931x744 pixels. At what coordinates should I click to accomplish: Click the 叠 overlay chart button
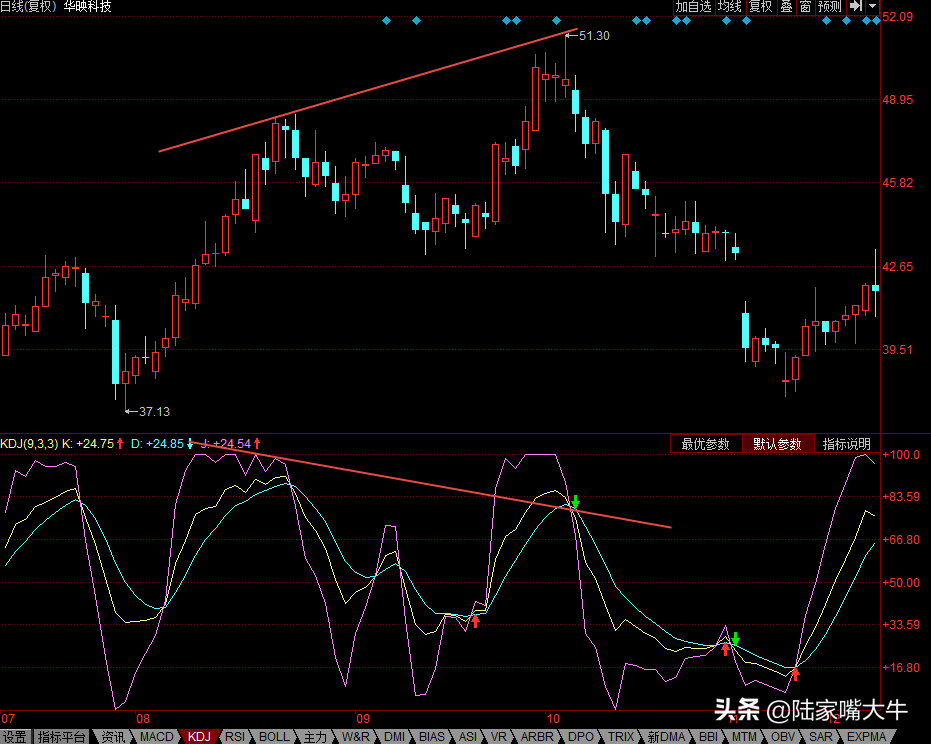[786, 7]
